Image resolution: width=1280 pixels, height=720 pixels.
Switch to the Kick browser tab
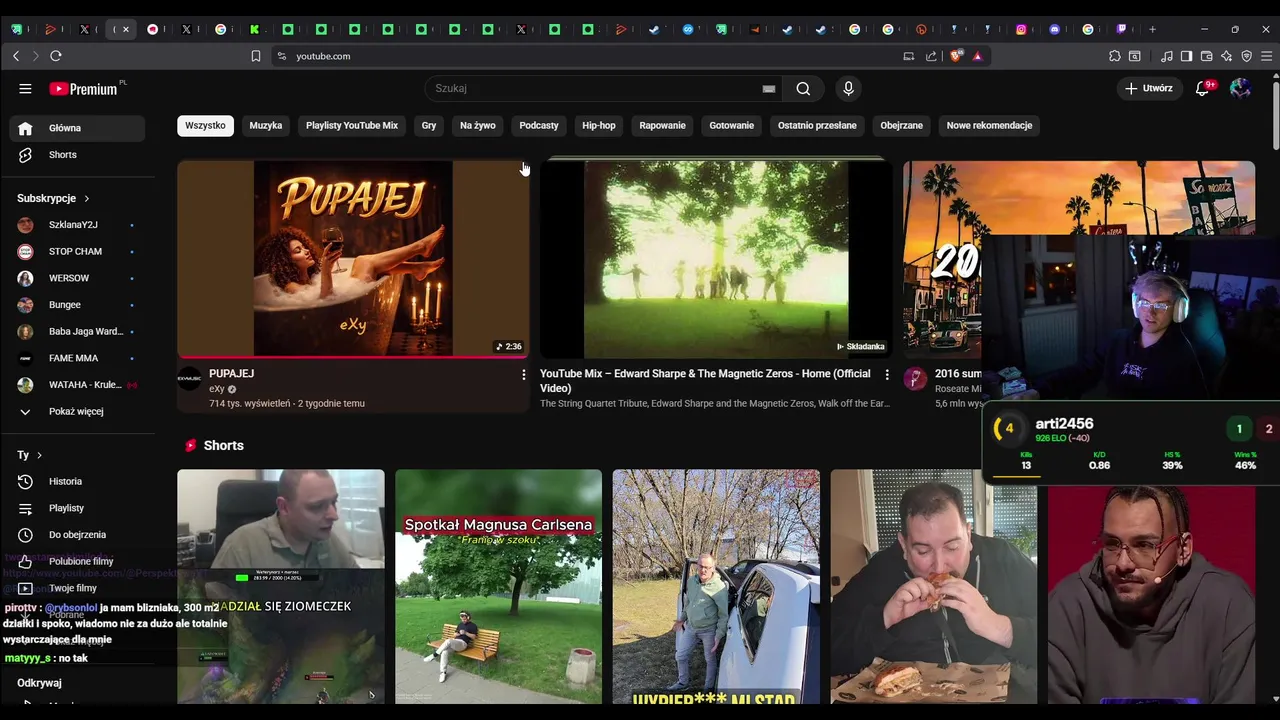pyautogui.click(x=254, y=30)
